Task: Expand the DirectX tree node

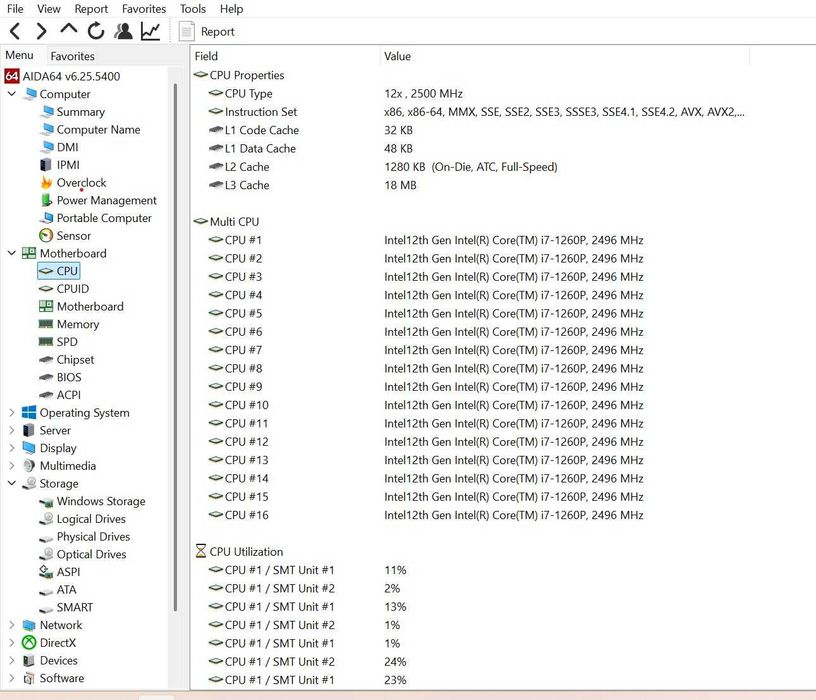Action: tap(11, 642)
